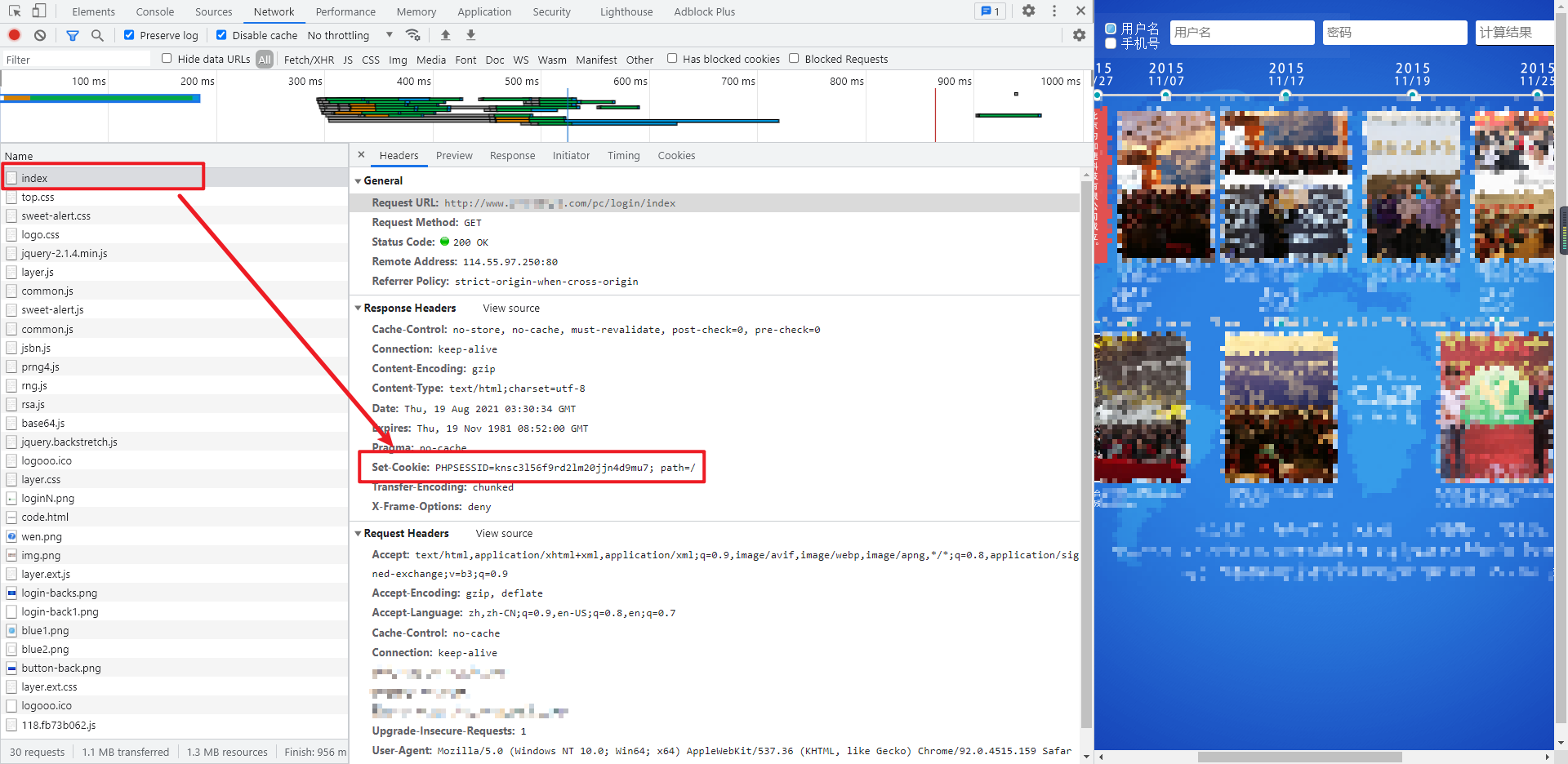
Task: Click the 2015 11/07 timeline marker
Action: 1165,95
